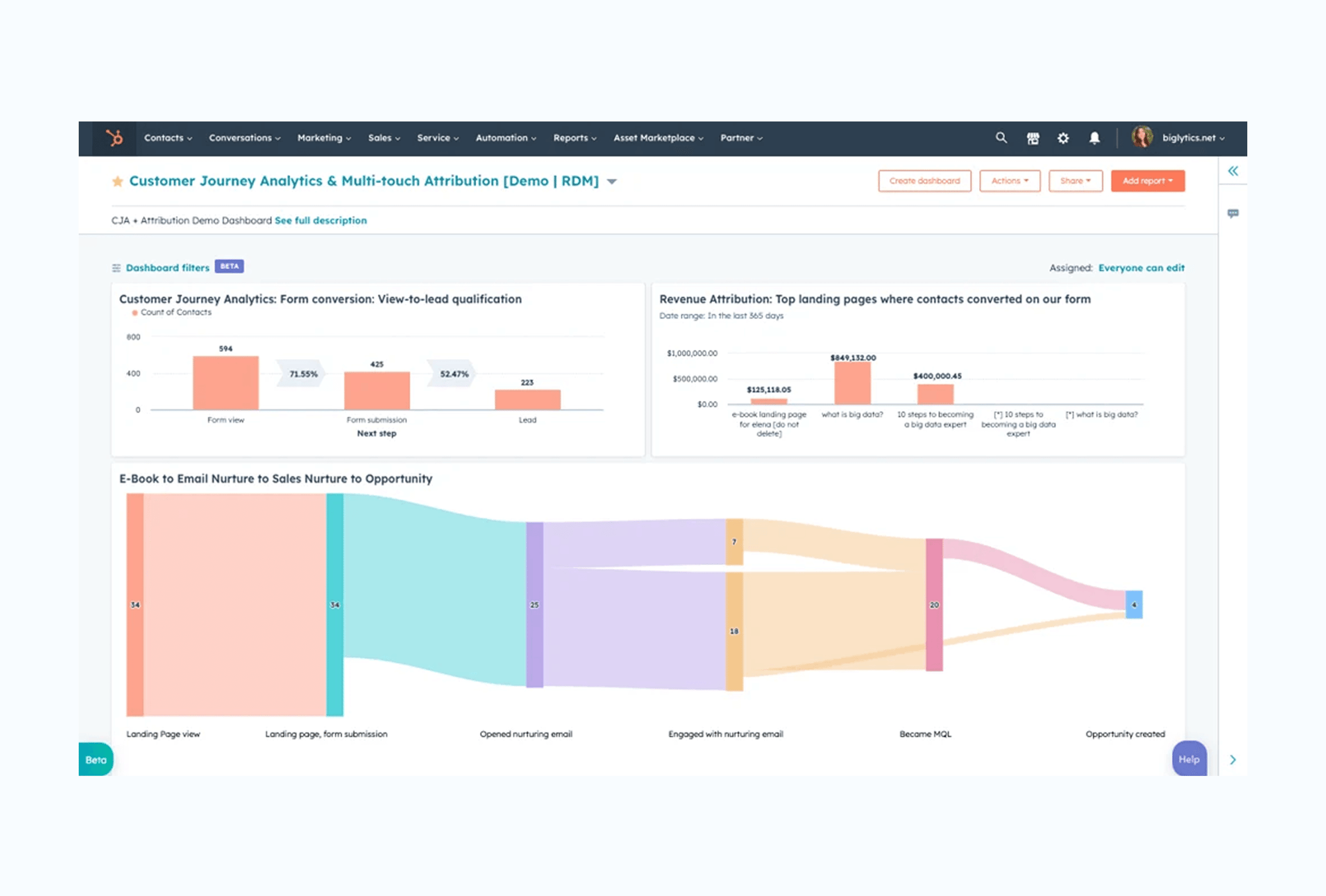Screen dimensions: 1326x896
Task: Expand the dashboard title dropdown caret
Action: 612,182
